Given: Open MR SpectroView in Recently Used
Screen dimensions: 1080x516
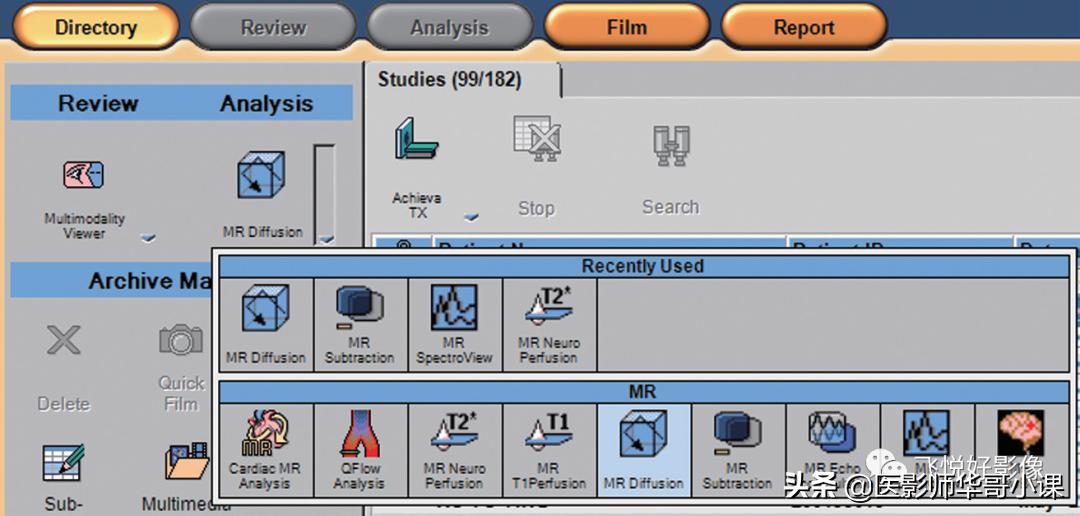Looking at the screenshot, I should [455, 324].
